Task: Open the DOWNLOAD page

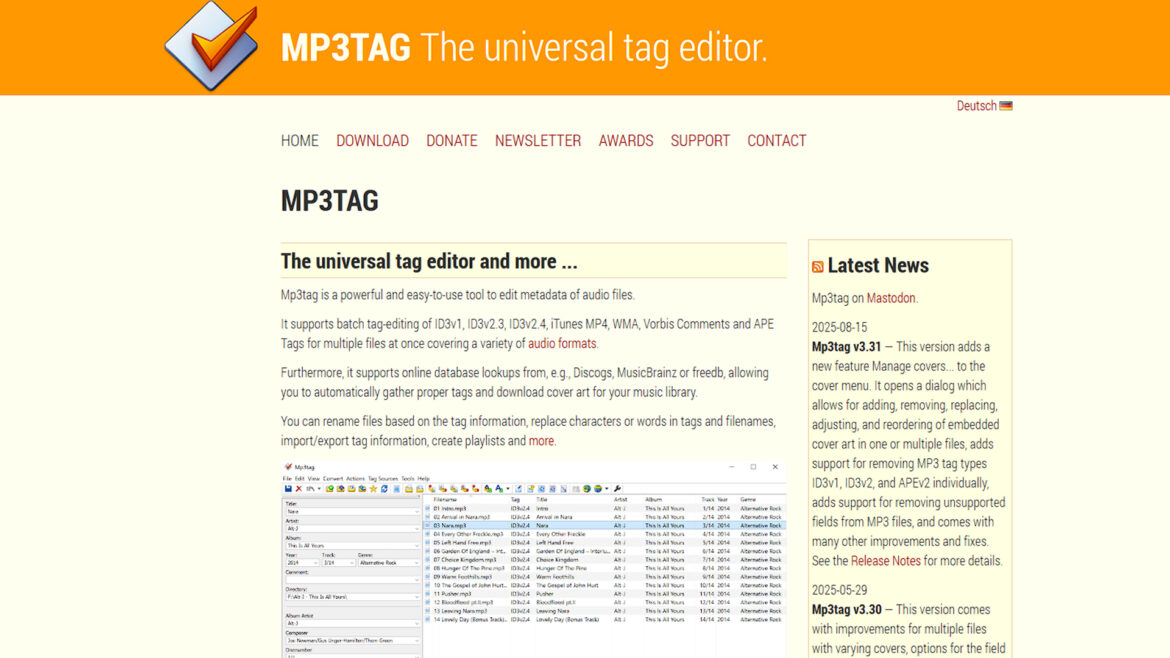Action: point(372,140)
